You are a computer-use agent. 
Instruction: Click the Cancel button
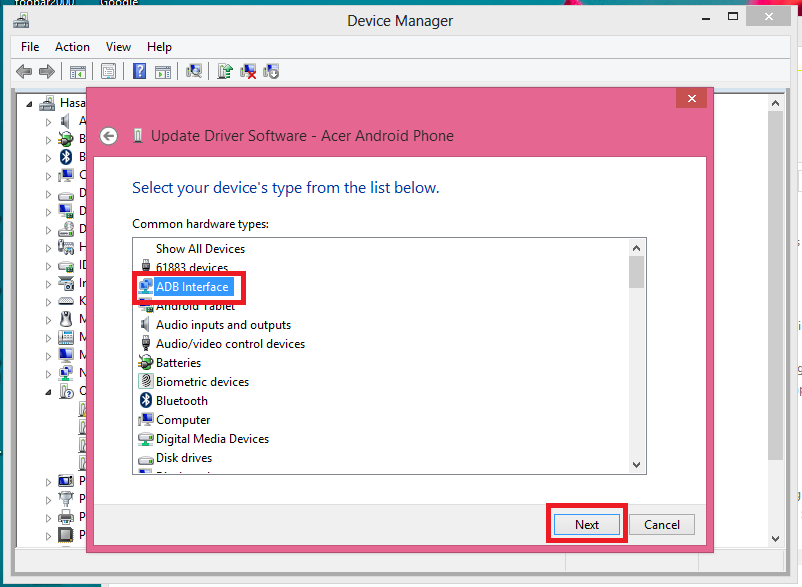(x=661, y=524)
